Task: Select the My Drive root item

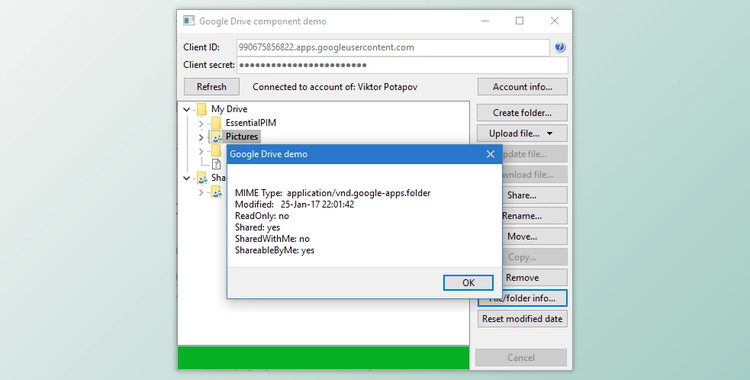Action: point(229,109)
